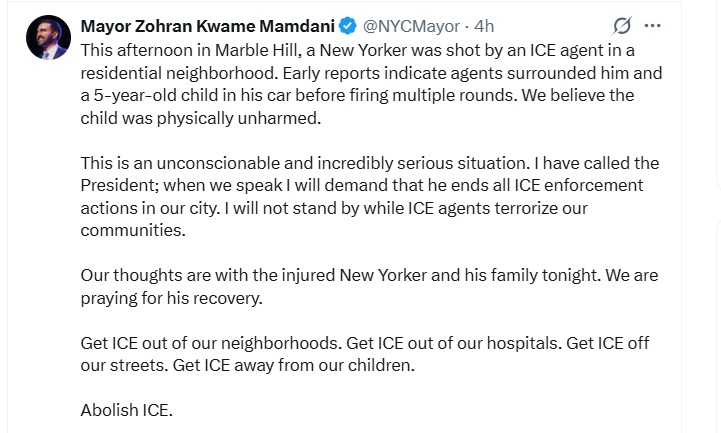The height and width of the screenshot is (433, 721).
Task: Open Mayor Zohran Kwame Mamdani display name
Action: tap(207, 26)
